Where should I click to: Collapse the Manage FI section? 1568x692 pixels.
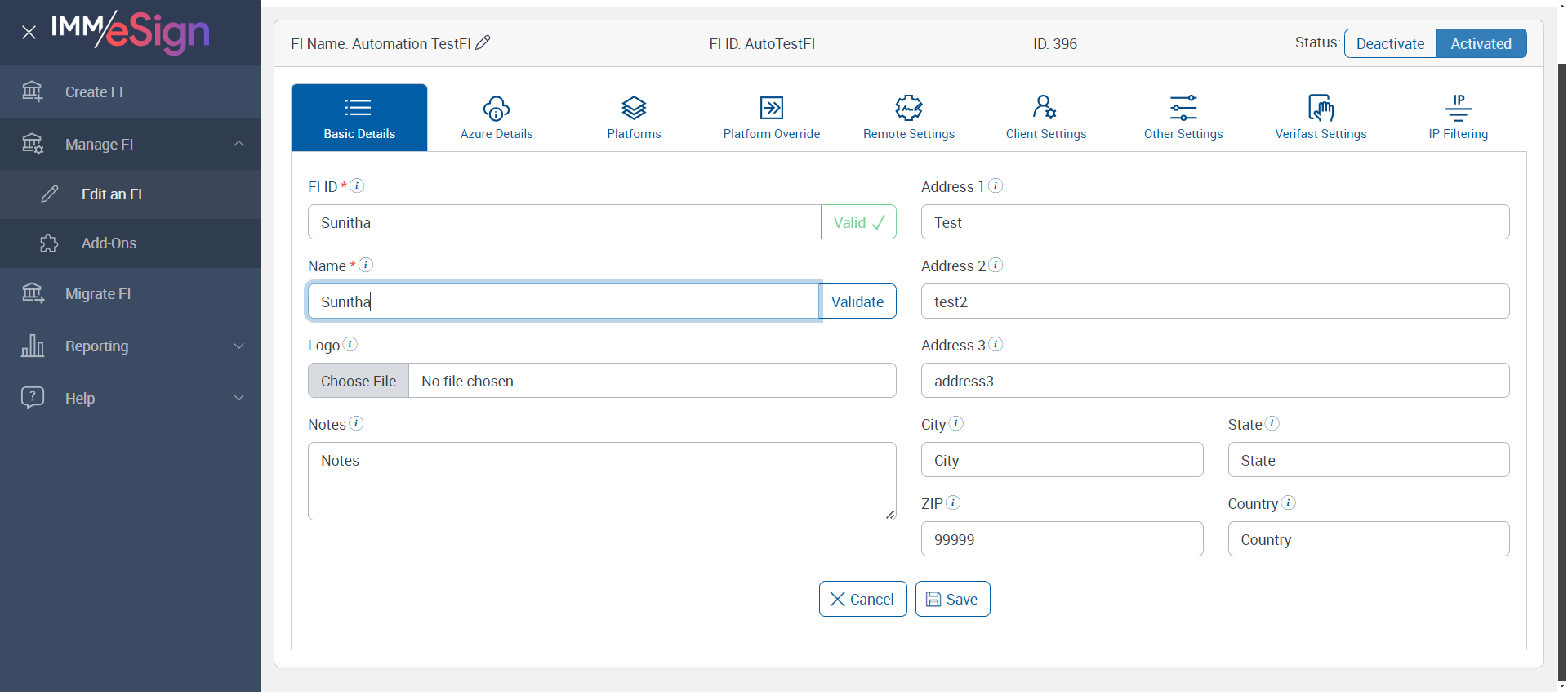[238, 144]
